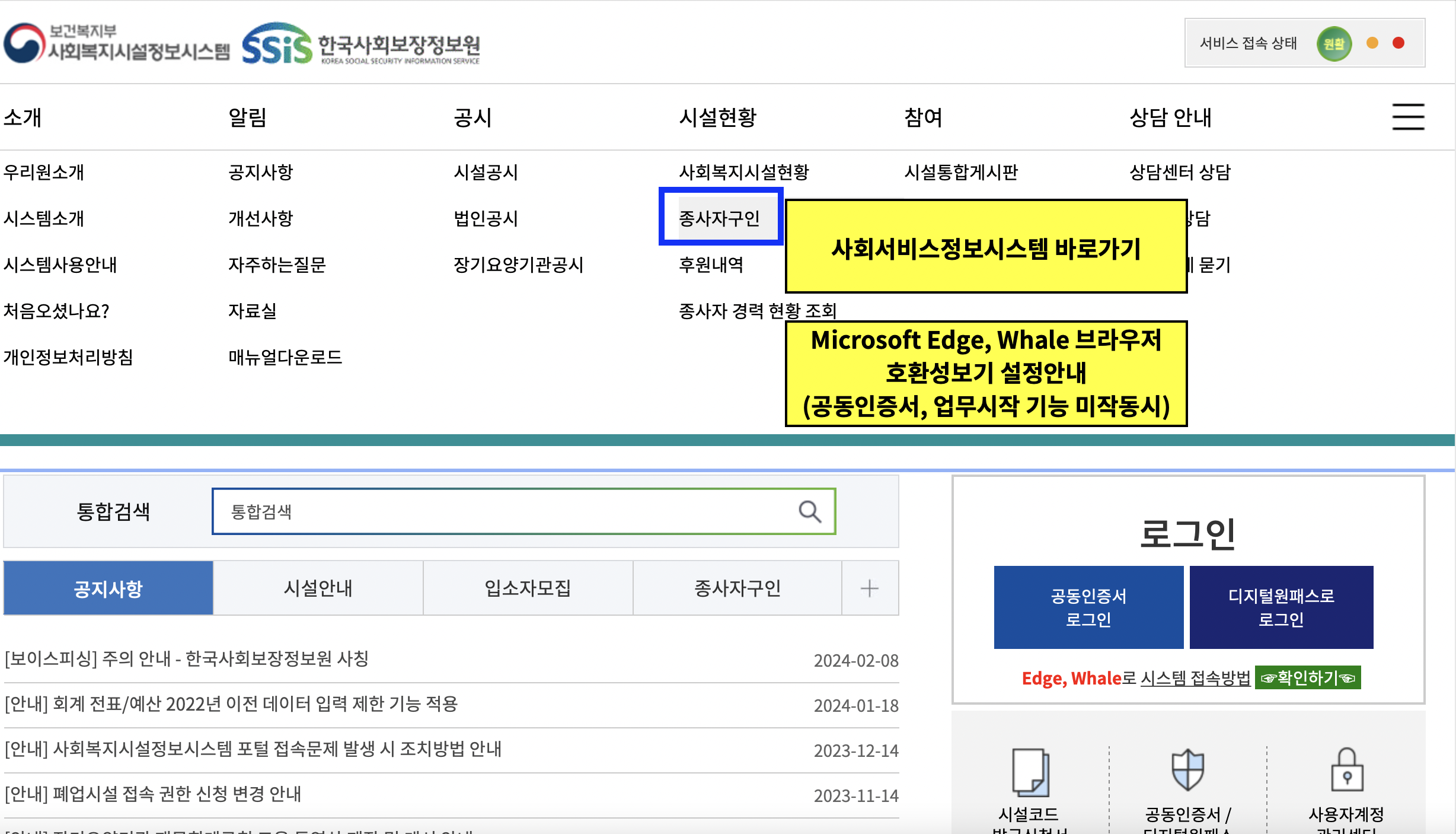The image size is (1456, 834).
Task: Click the search magnifier icon
Action: 809,511
